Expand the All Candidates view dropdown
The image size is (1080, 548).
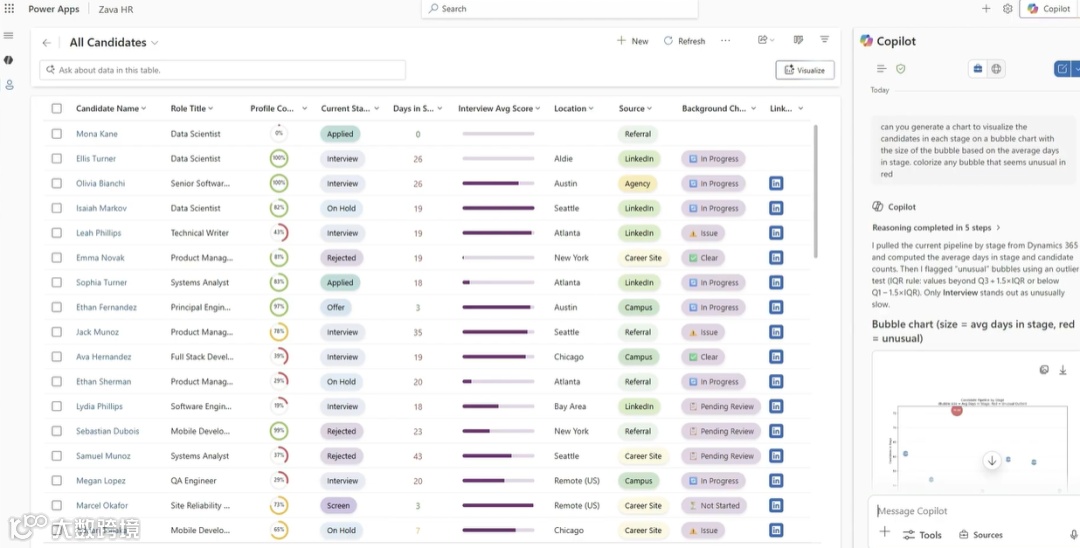point(155,43)
